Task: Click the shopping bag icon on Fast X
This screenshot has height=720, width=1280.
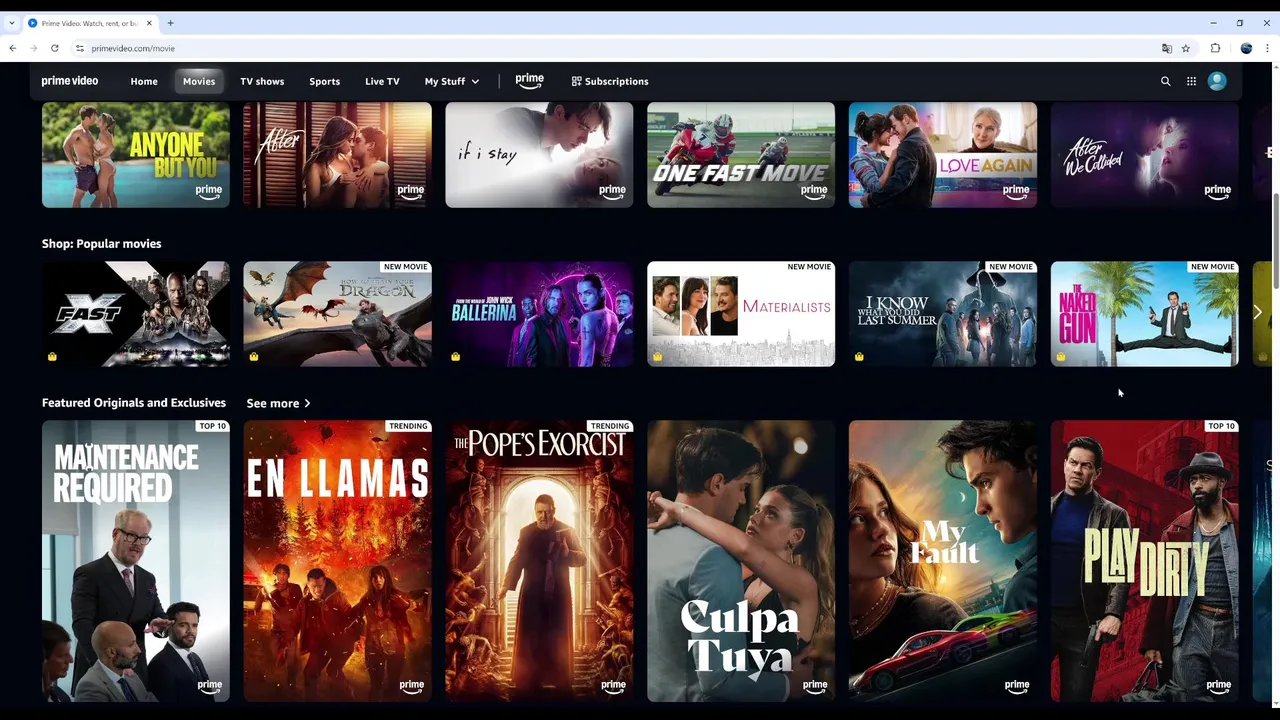Action: pyautogui.click(x=52, y=356)
